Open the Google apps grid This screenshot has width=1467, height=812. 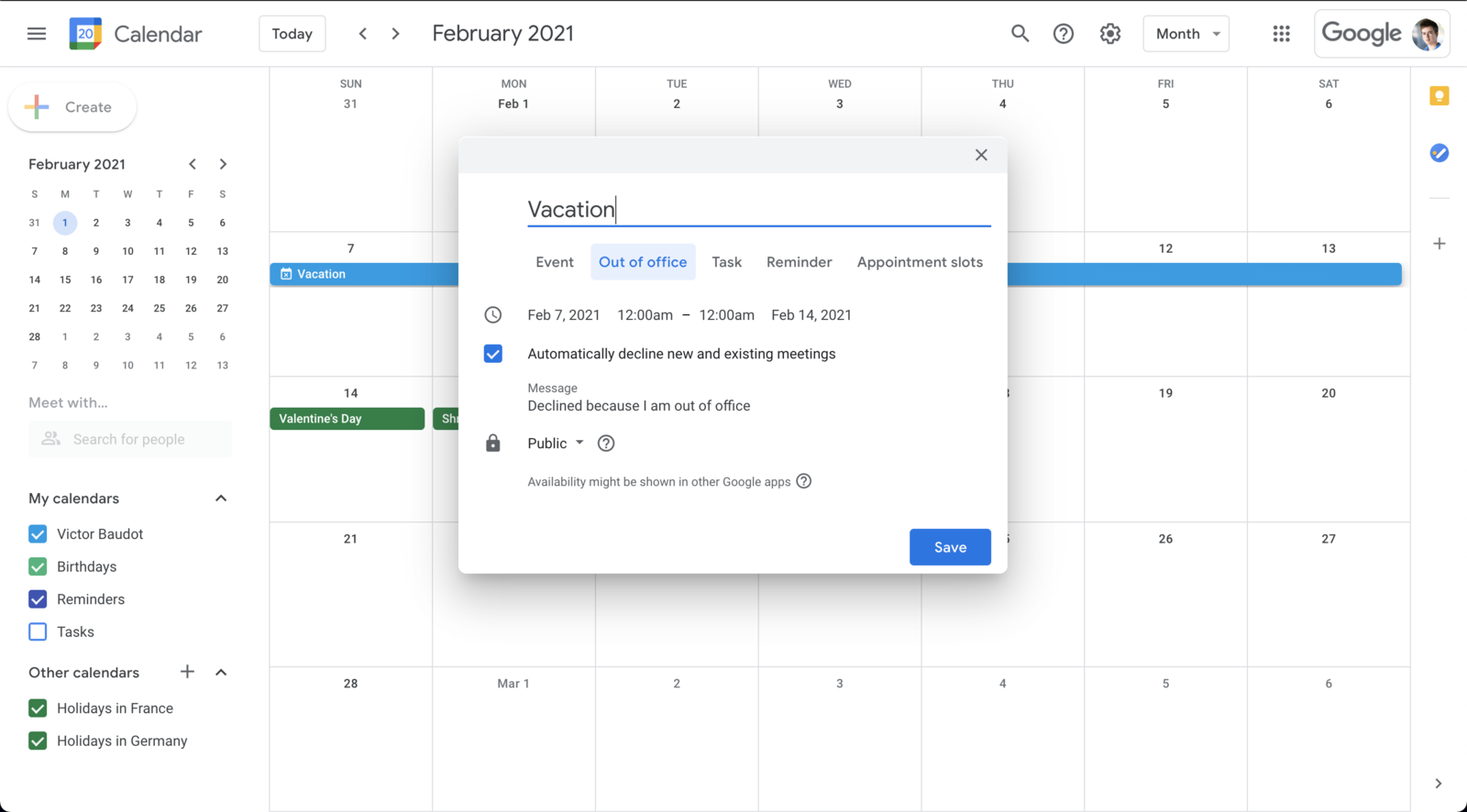1282,34
